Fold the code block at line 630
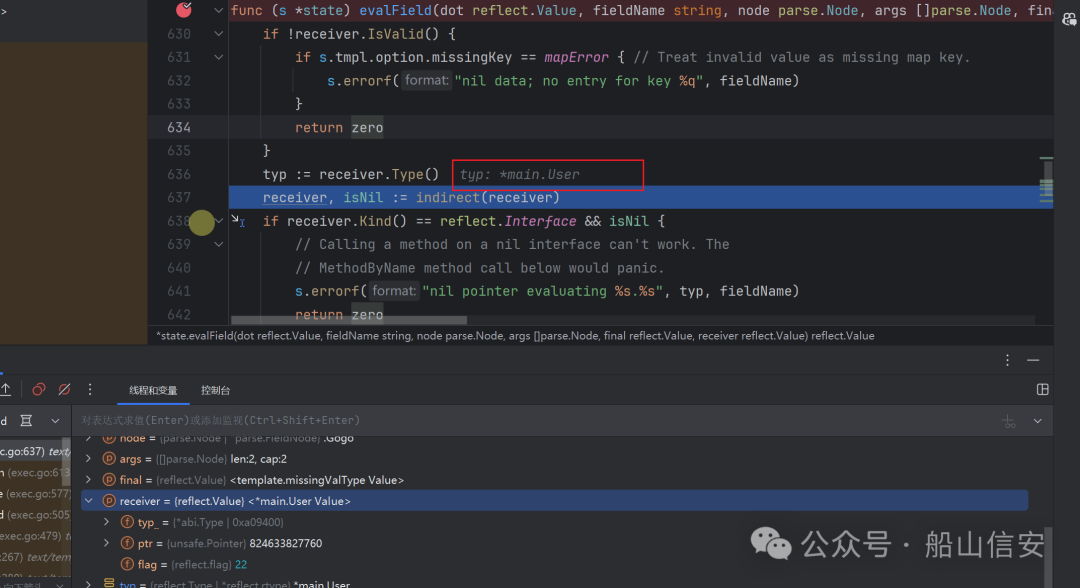1080x588 pixels. (218, 34)
